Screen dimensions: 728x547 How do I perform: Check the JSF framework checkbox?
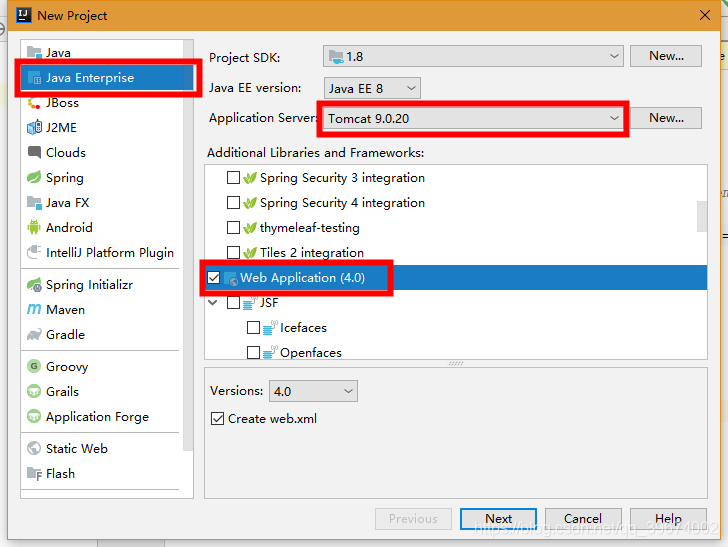(233, 303)
